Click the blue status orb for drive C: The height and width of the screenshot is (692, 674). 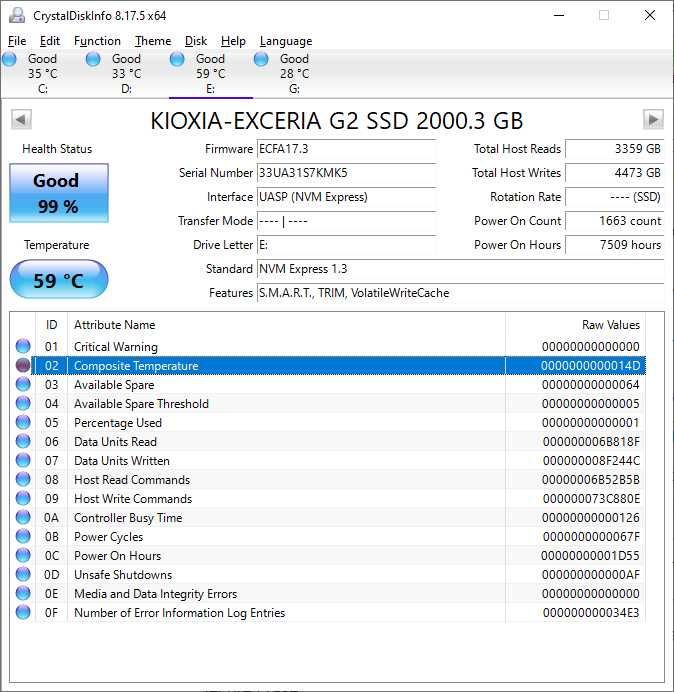(x=9, y=59)
